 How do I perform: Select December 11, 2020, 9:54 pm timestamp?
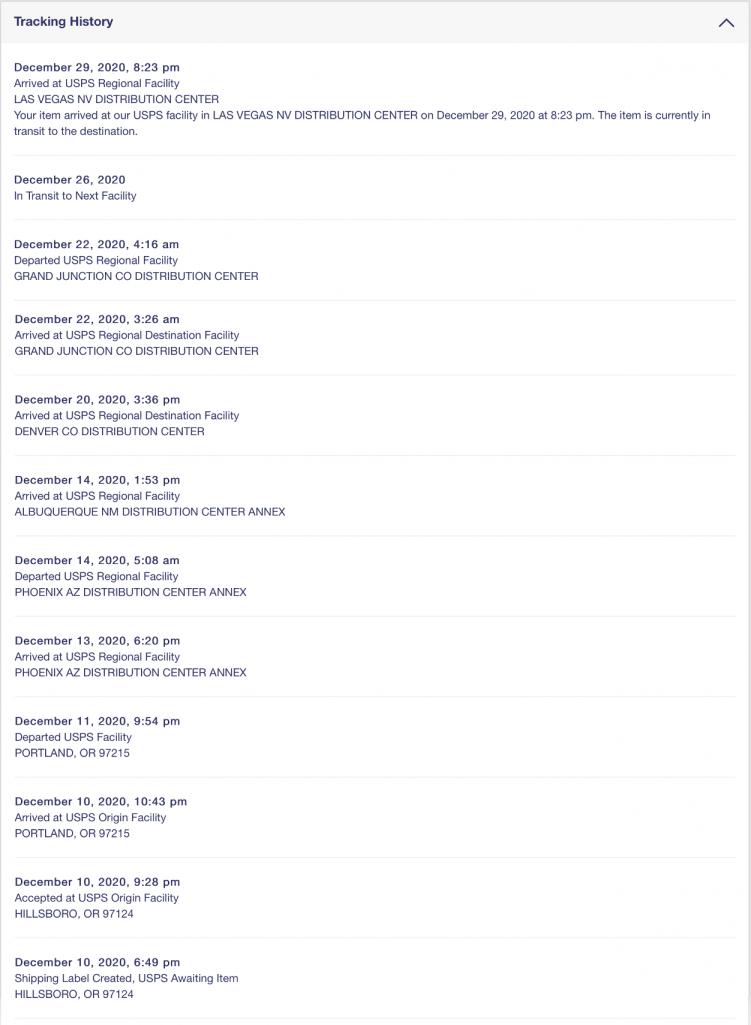97,722
